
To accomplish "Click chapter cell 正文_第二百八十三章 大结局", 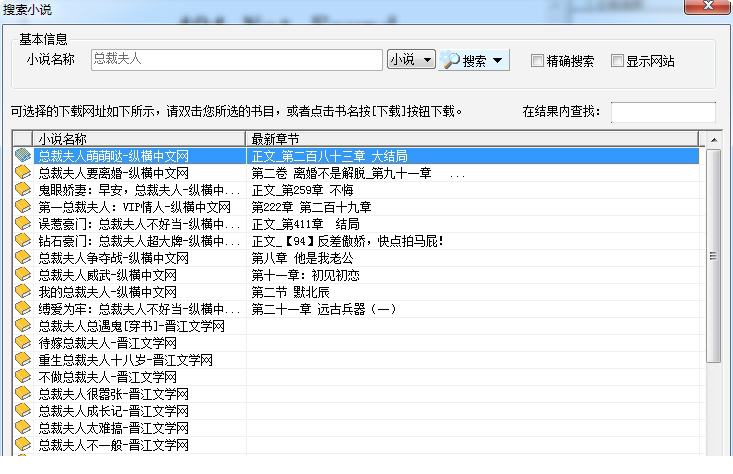I will (x=330, y=156).
